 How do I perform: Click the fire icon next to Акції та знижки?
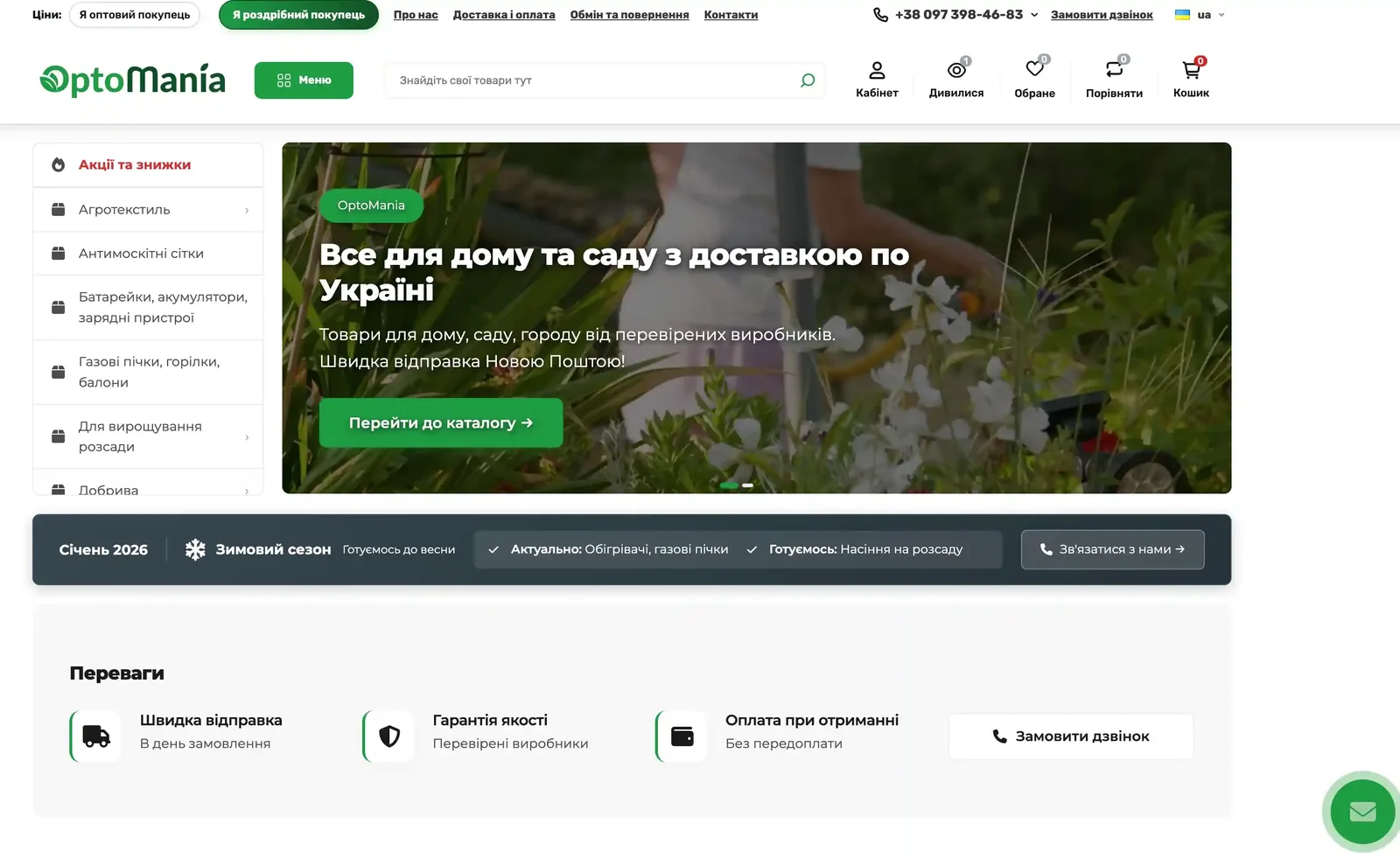click(x=59, y=164)
